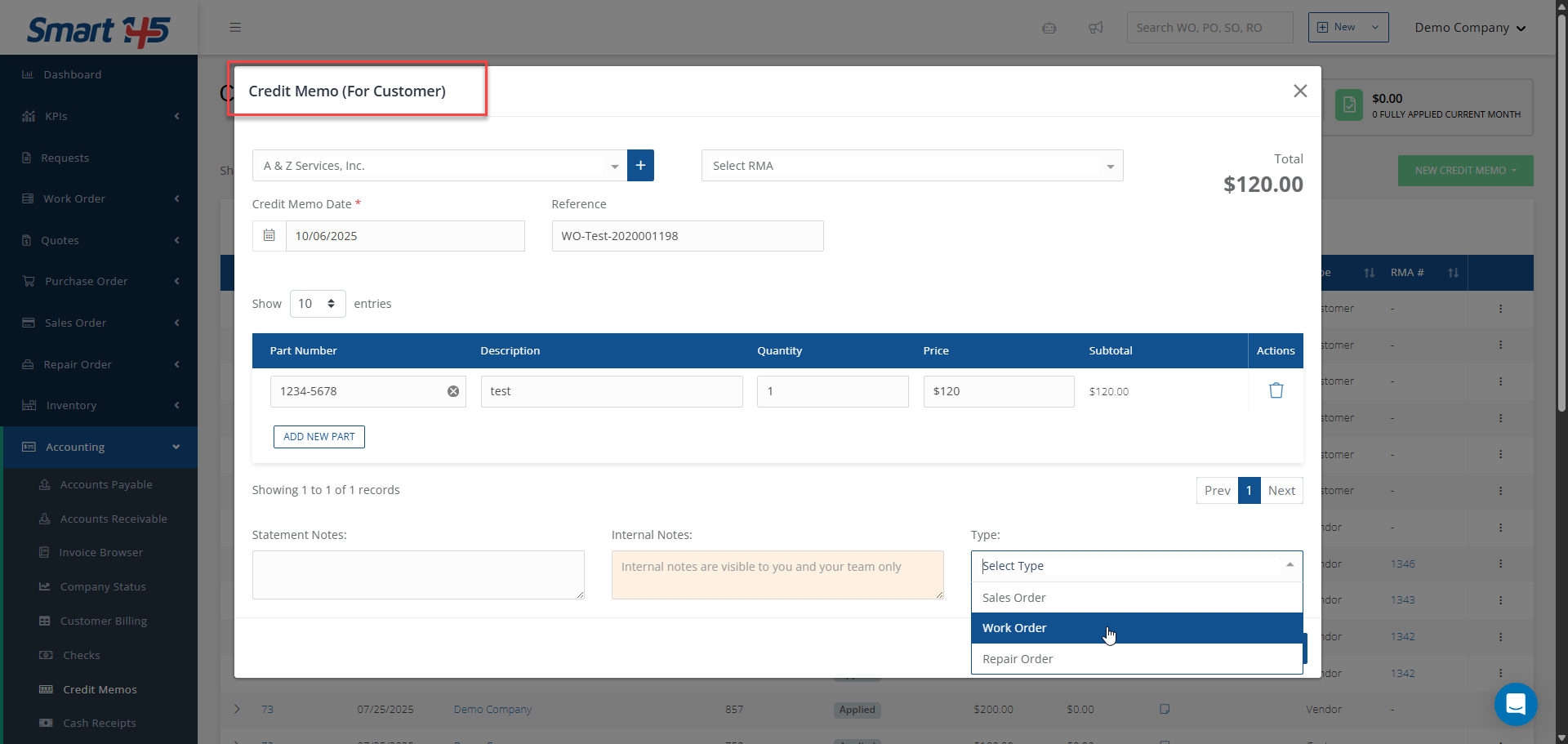Open the Select RMA dropdown
Viewport: 1568px width, 744px height.
point(911,166)
